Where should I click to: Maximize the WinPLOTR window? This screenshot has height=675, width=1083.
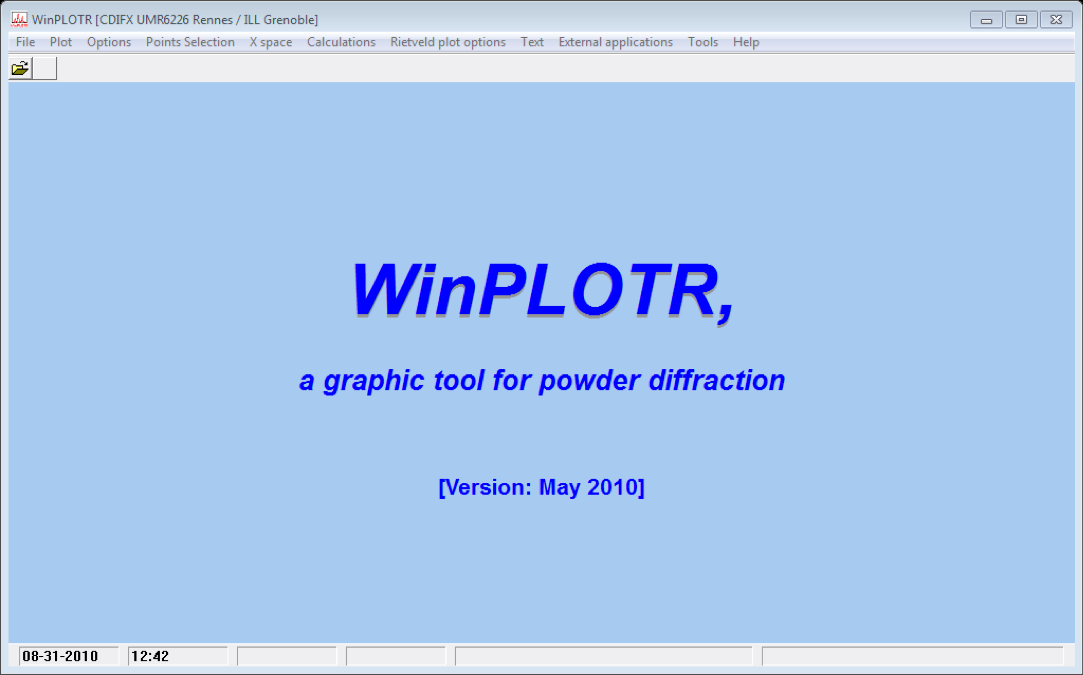click(1021, 20)
